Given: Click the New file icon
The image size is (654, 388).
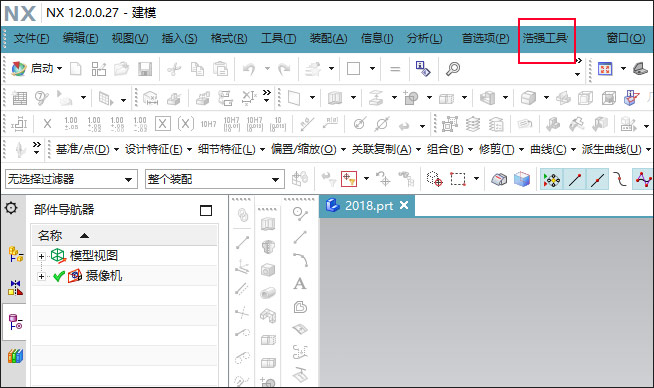Looking at the screenshot, I should pos(75,68).
